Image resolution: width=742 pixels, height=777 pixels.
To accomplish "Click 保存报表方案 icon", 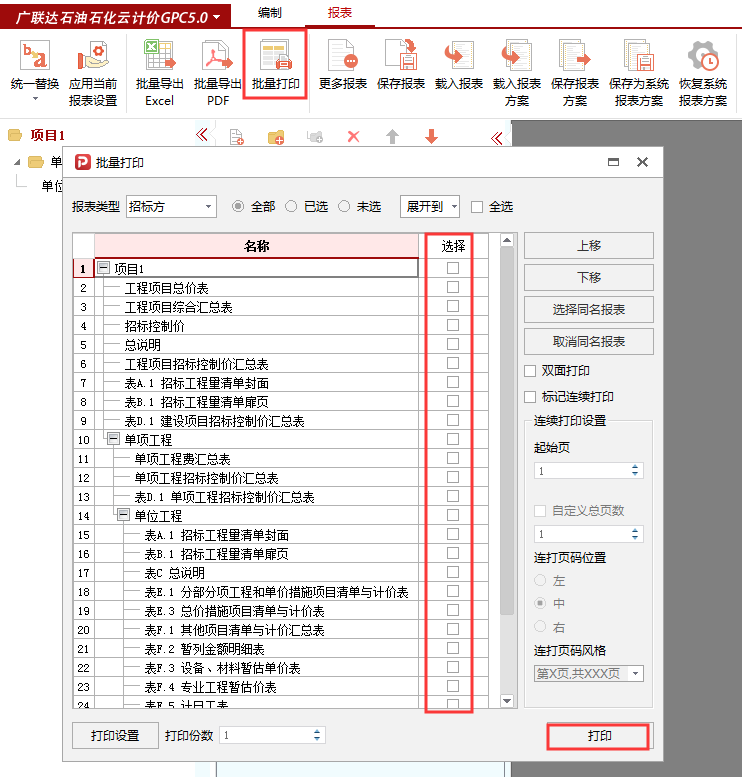I will click(x=575, y=56).
